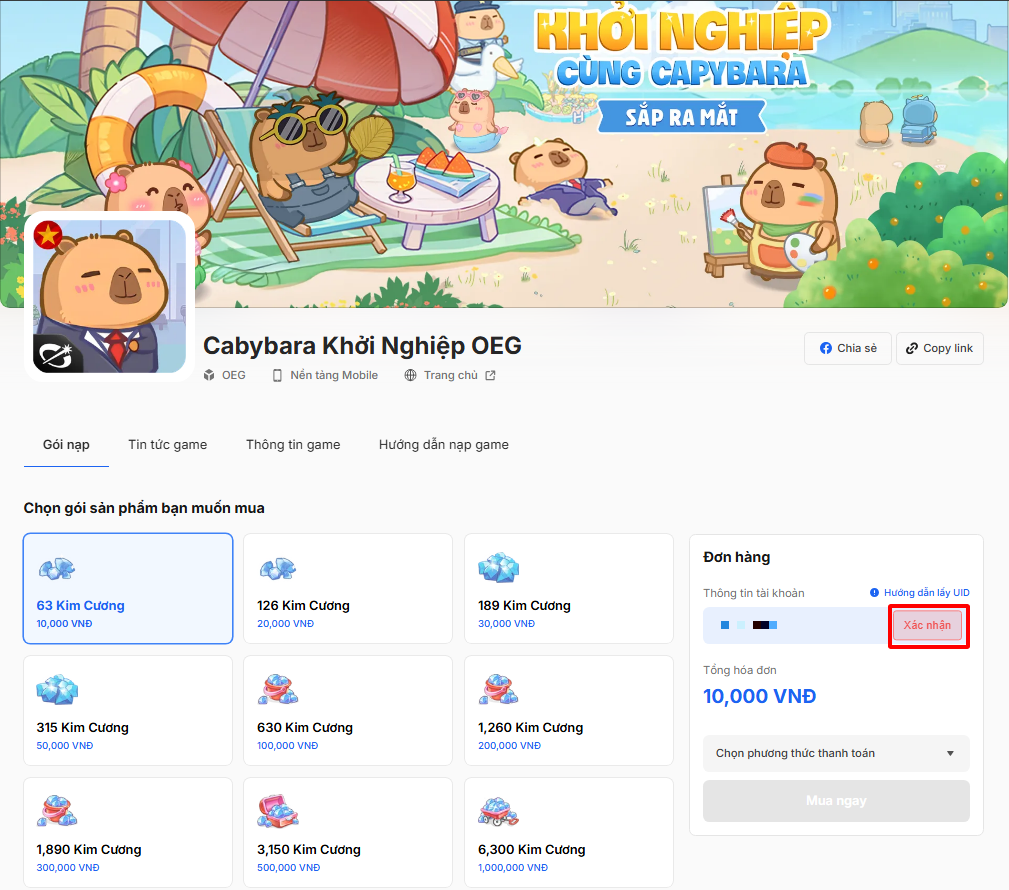Click the Mua ngay purchase button
The width and height of the screenshot is (1009, 890).
coord(836,801)
